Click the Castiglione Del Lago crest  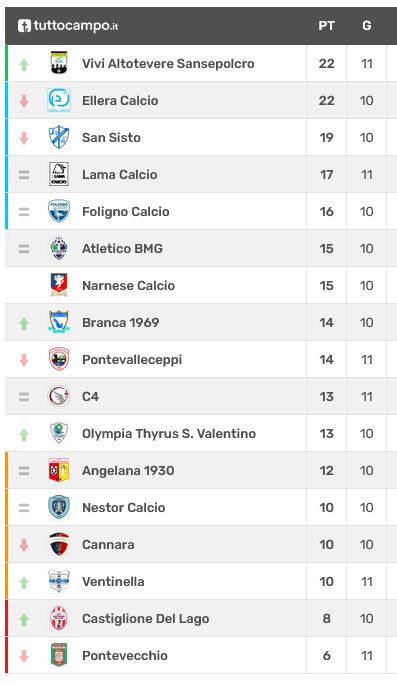tap(59, 619)
